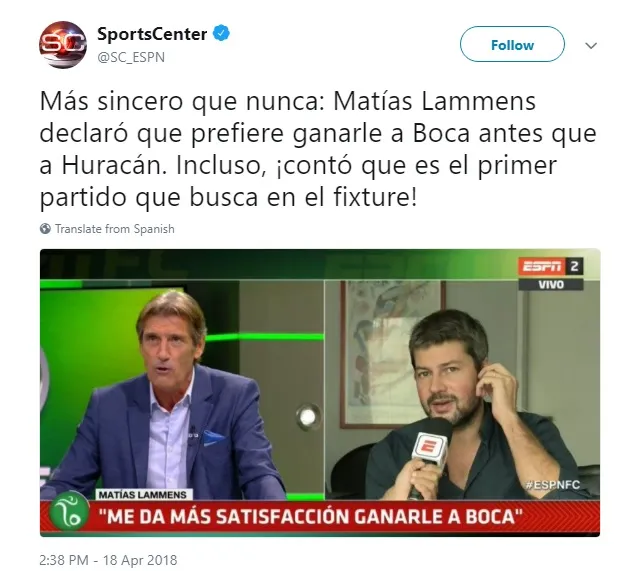The image size is (635, 571).
Task: Click the ESPN 2 channel logo
Action: coord(551,267)
